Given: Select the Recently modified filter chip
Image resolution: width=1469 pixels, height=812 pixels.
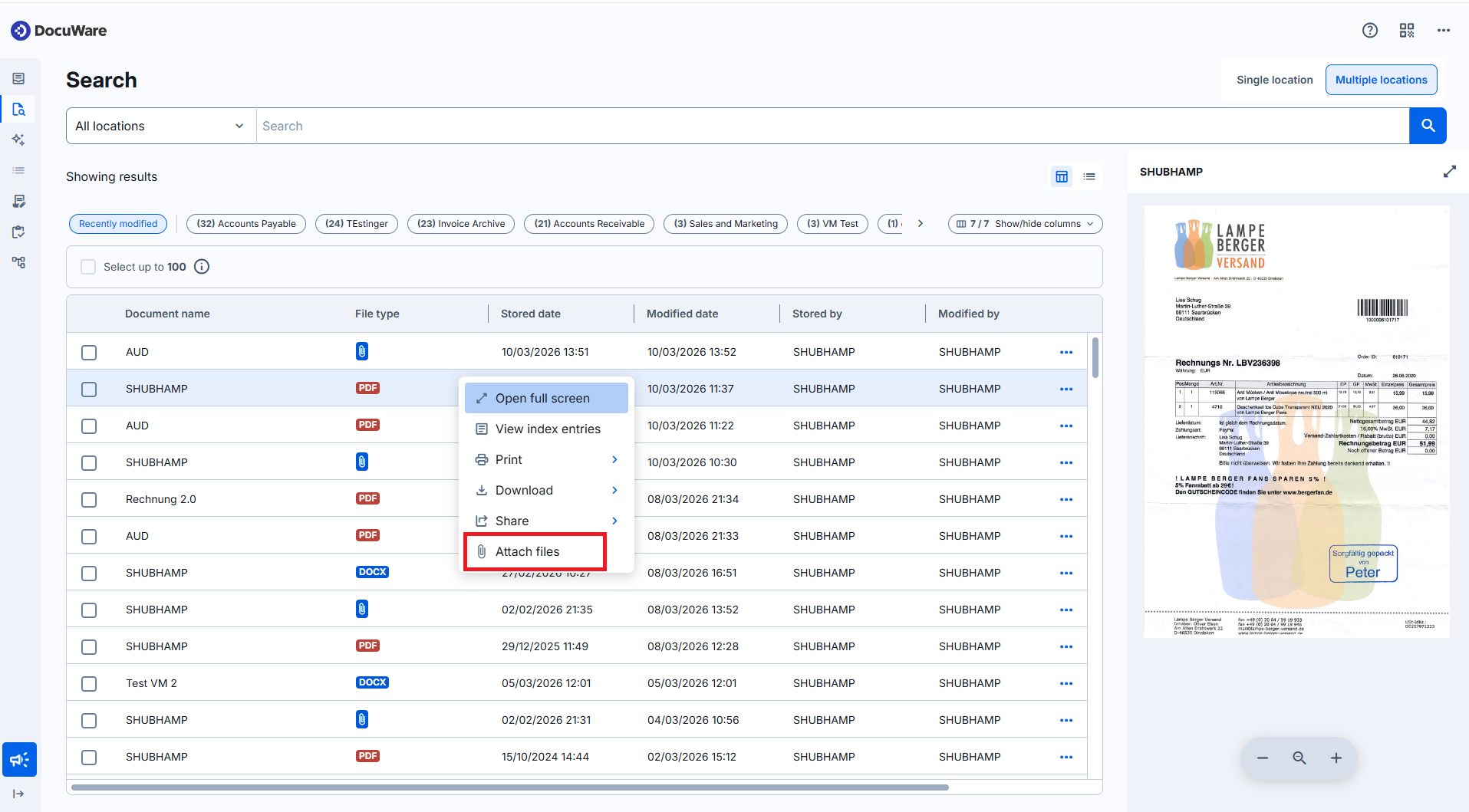Looking at the screenshot, I should (118, 224).
